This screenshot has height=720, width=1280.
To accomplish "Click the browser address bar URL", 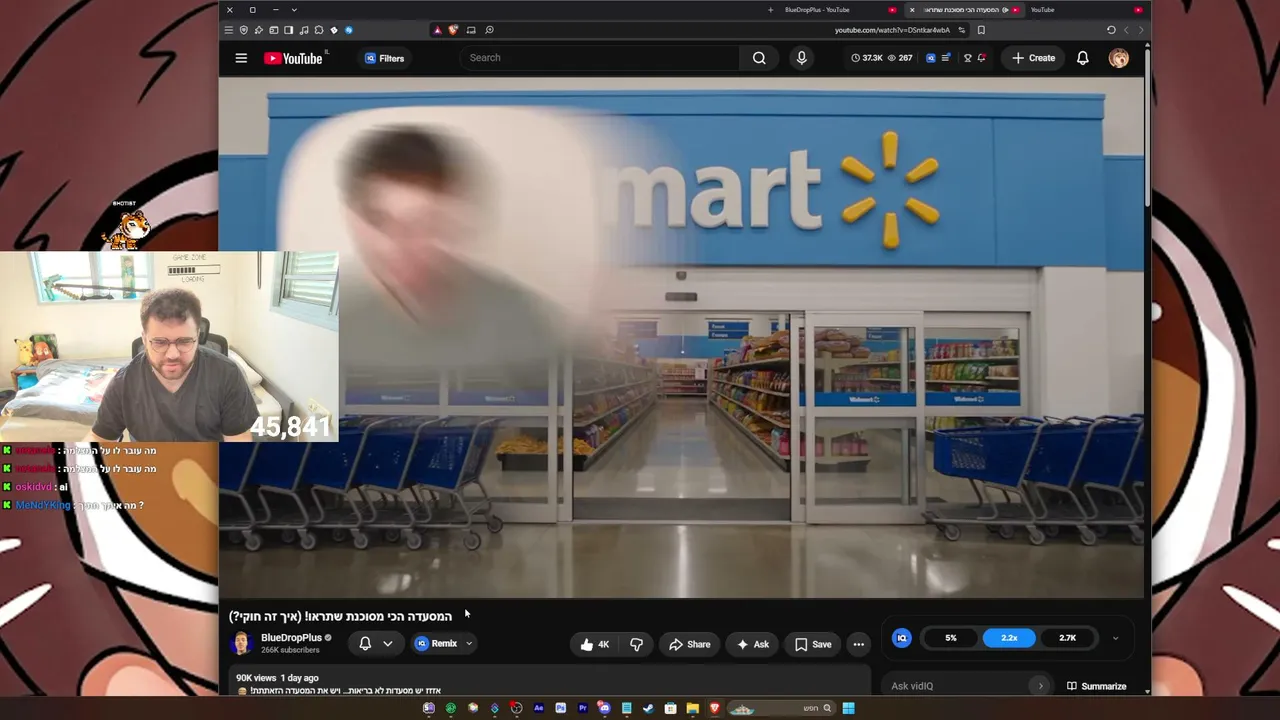I will coord(892,30).
